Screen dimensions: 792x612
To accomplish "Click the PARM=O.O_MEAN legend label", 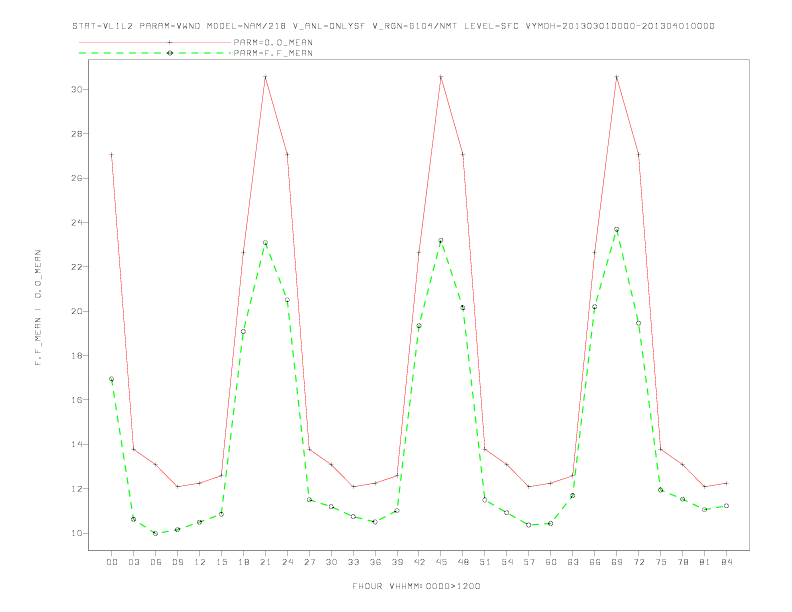I will tap(273, 42).
